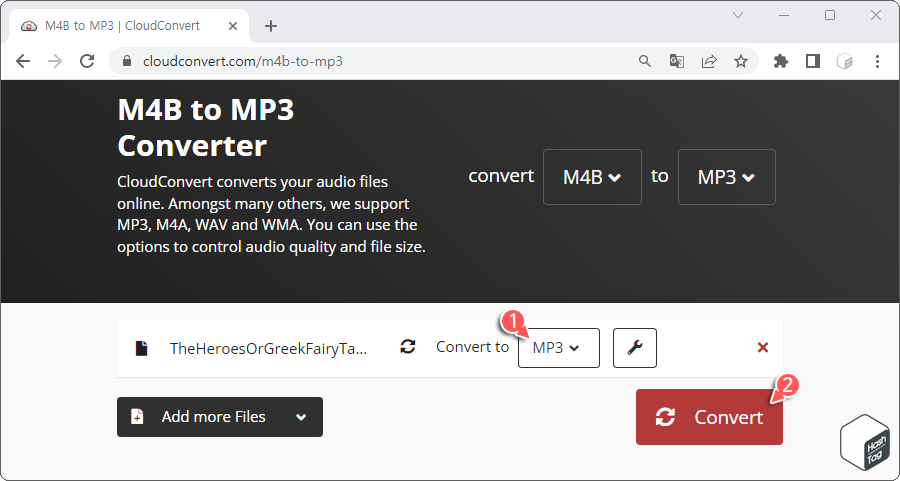The image size is (900, 481).
Task: Select the M4B to MP3 CloudConvert tab
Action: tap(129, 26)
